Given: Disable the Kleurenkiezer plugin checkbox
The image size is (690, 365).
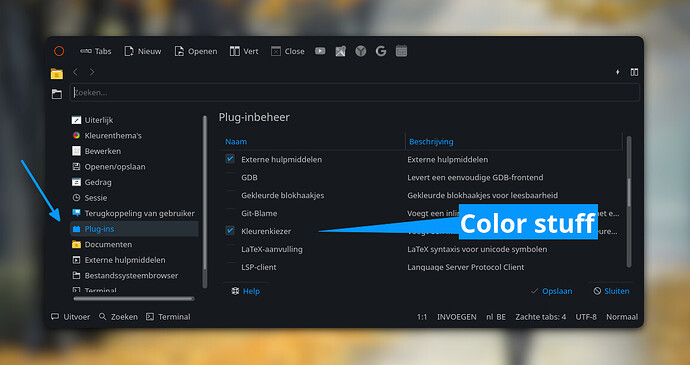Looking at the screenshot, I should [x=230, y=231].
